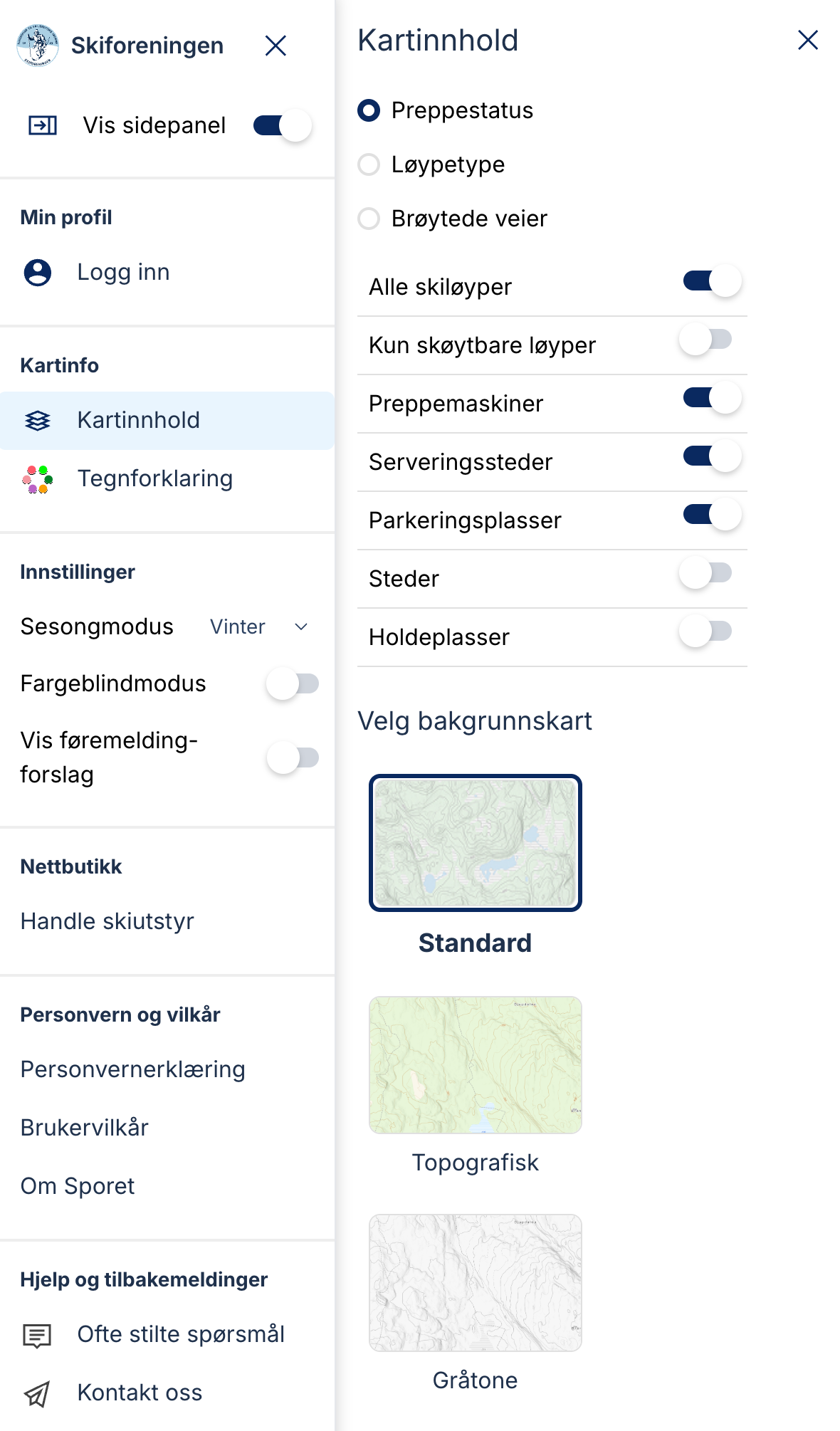
Task: Select the Løypetype radio button
Action: pos(369,164)
